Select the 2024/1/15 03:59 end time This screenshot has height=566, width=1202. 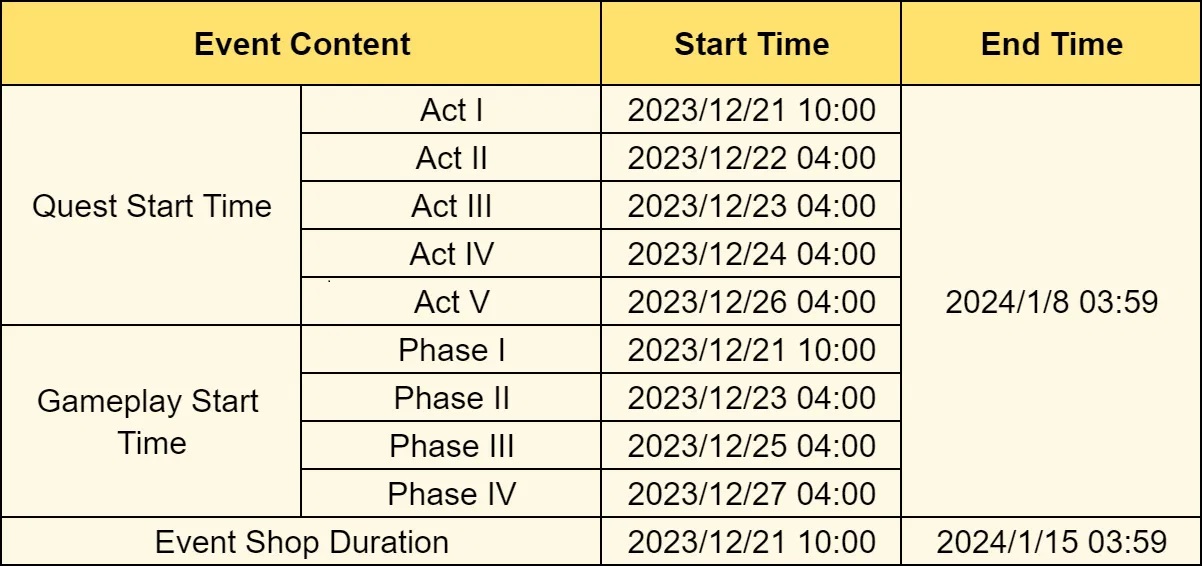(1051, 542)
